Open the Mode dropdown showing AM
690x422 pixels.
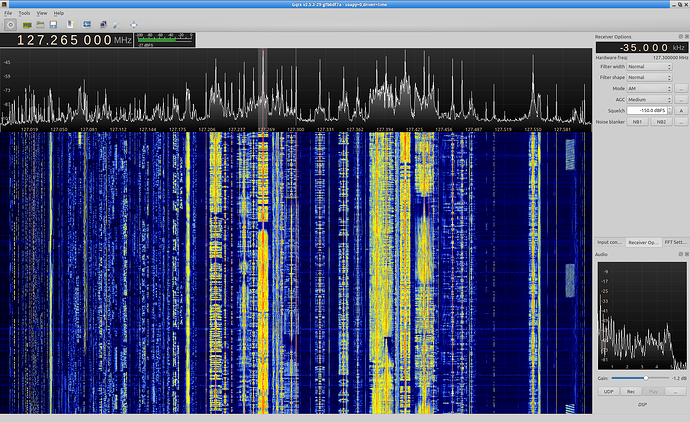click(x=649, y=88)
